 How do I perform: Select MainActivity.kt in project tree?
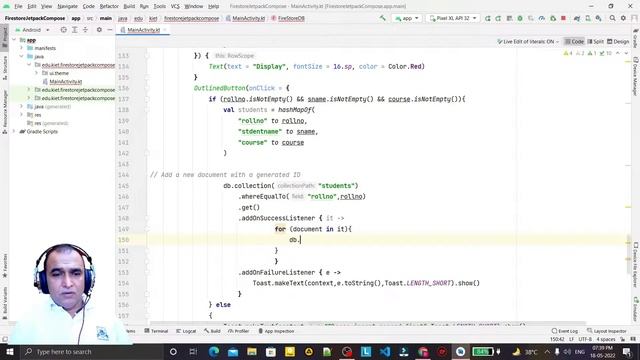[x=65, y=82]
